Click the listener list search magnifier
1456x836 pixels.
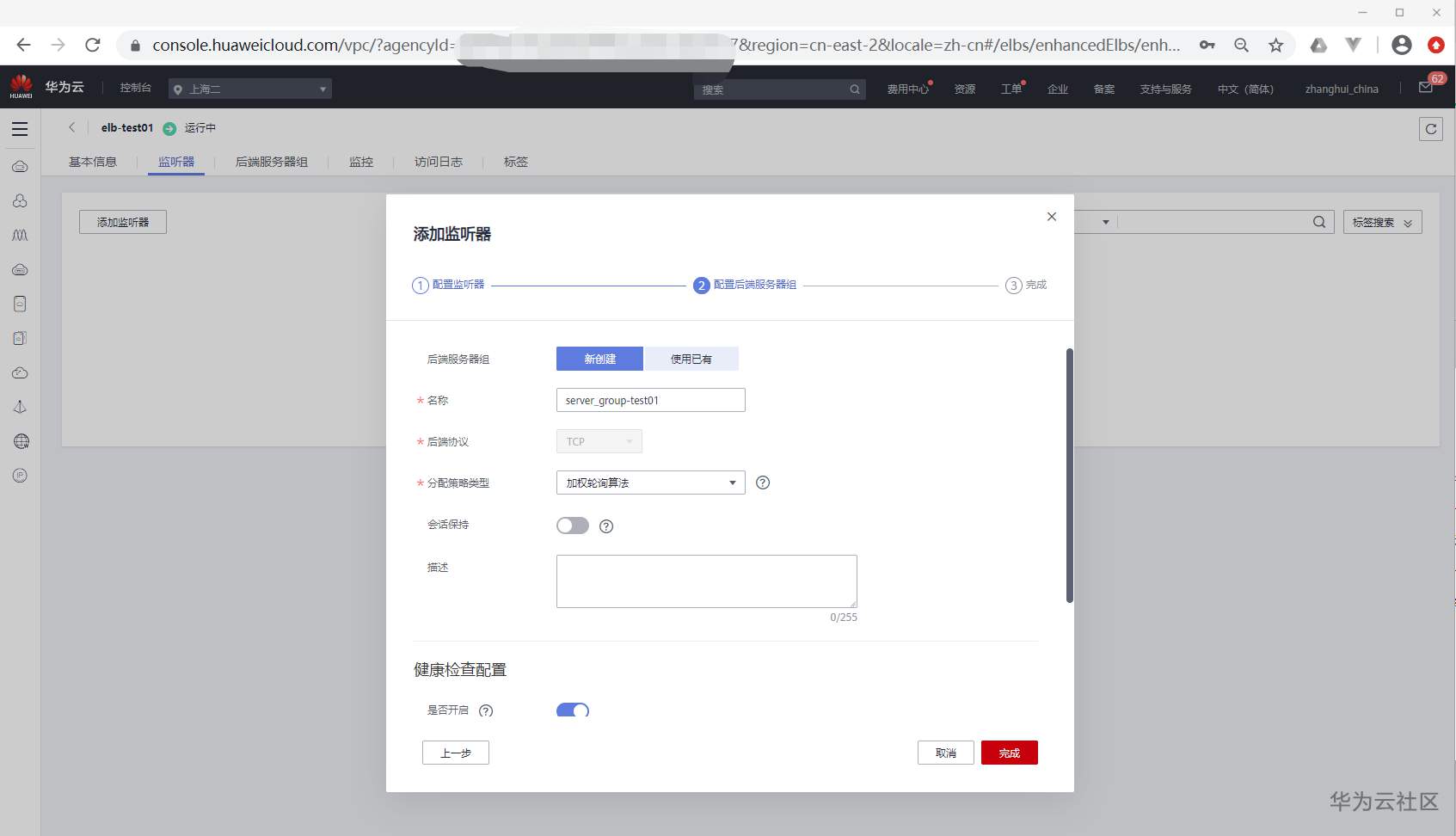click(1318, 222)
